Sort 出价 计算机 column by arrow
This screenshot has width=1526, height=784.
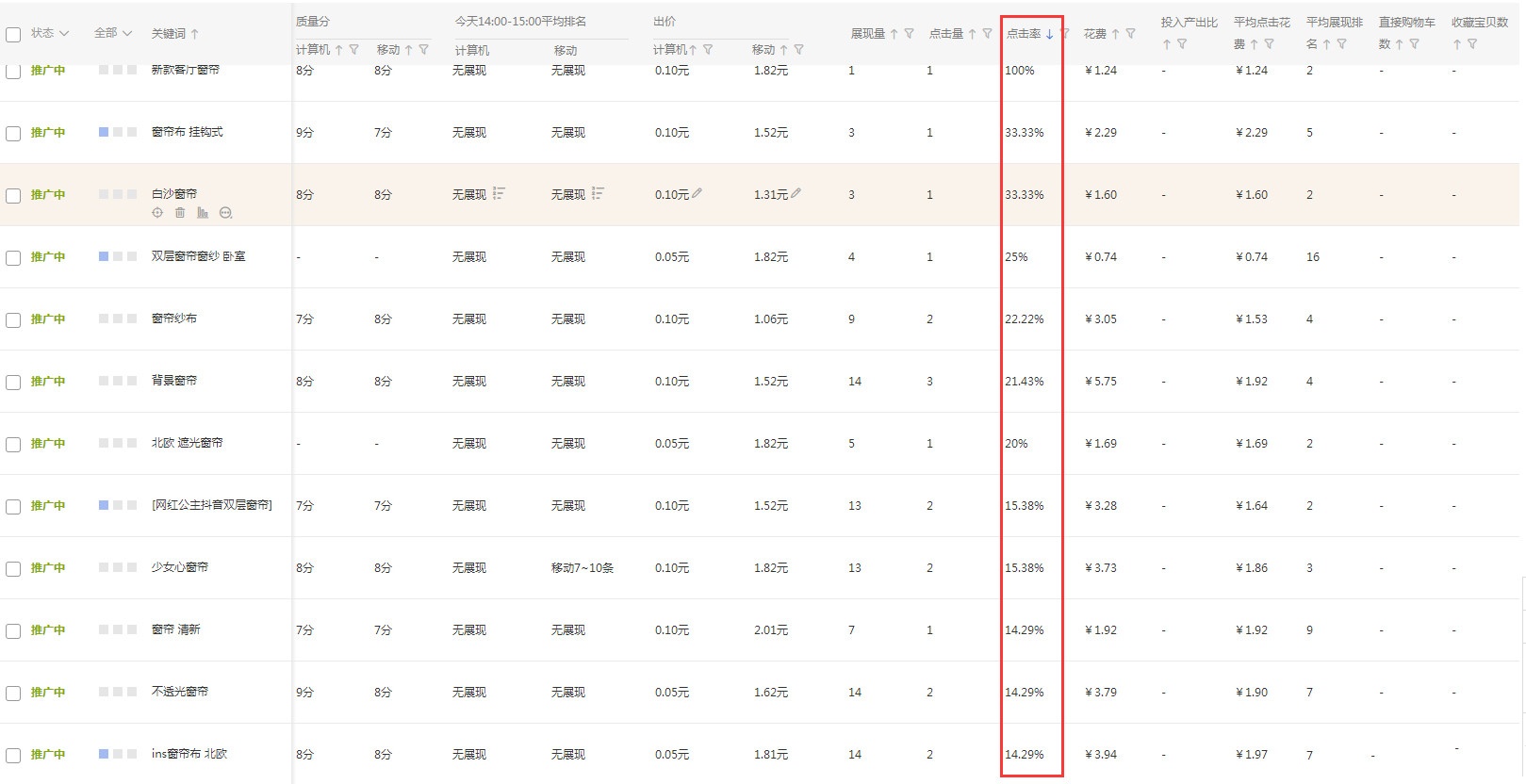click(693, 50)
